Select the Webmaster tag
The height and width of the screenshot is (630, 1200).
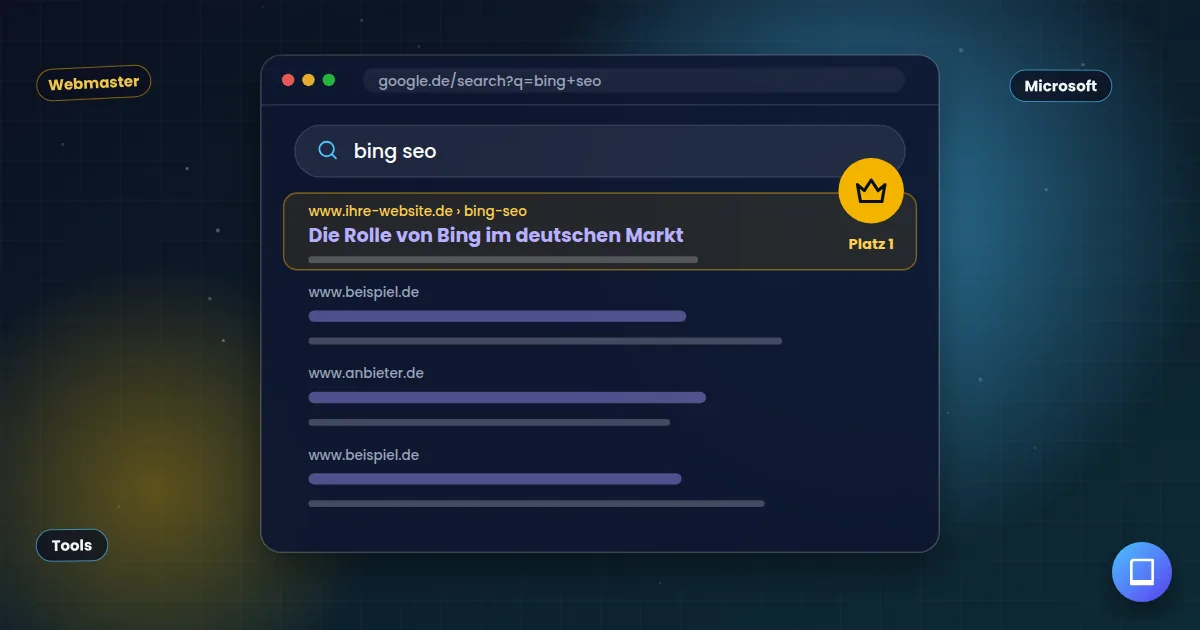(94, 84)
